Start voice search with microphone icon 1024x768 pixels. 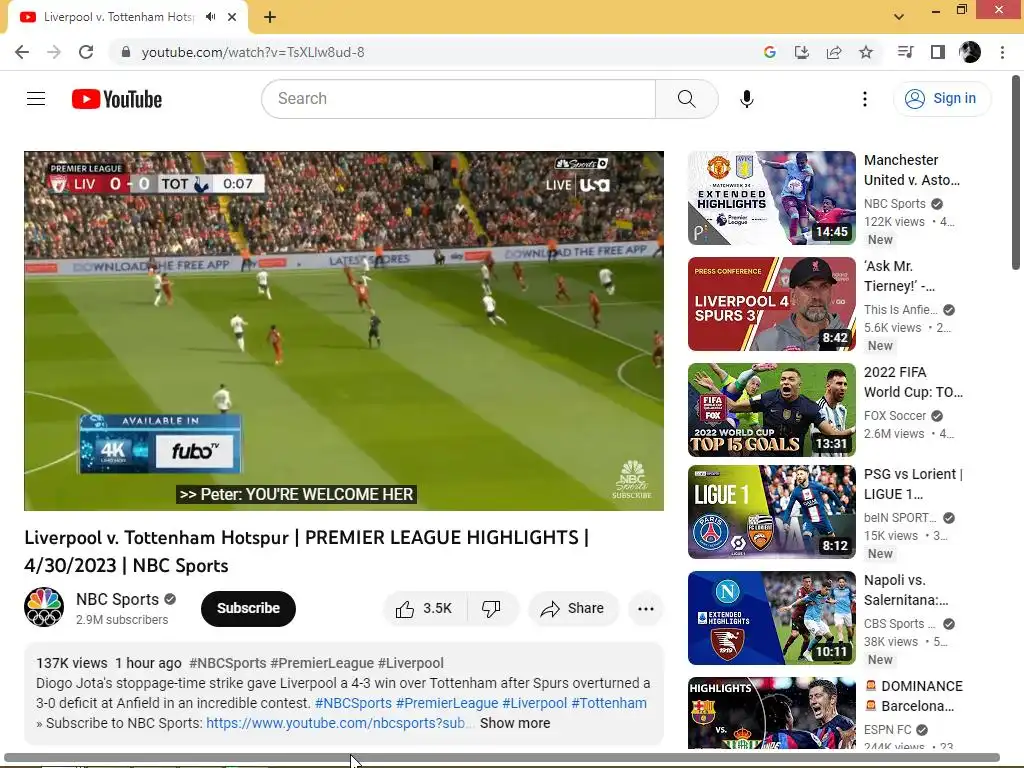pos(746,99)
